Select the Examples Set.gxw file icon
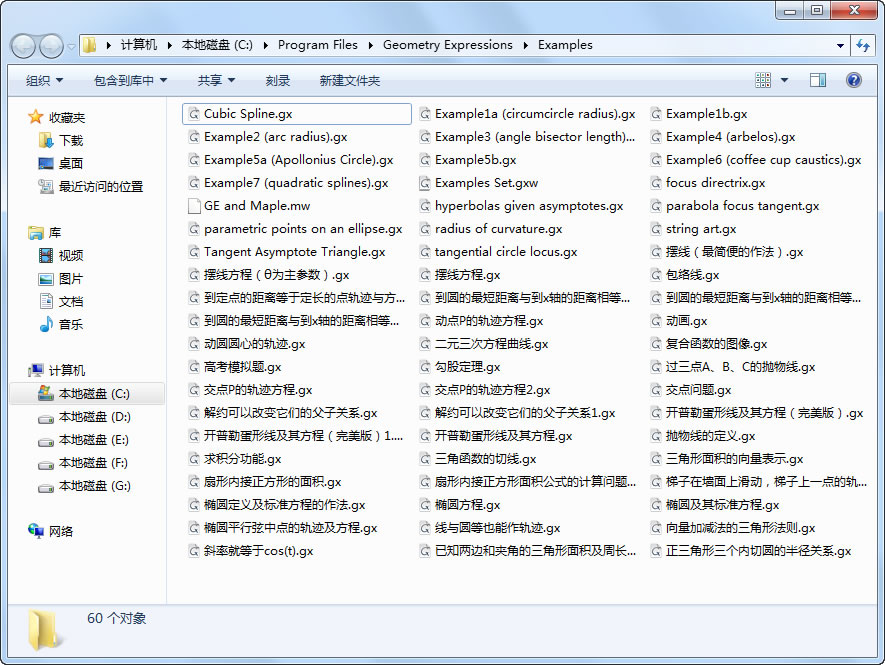Viewport: 885px width, 665px height. point(425,183)
